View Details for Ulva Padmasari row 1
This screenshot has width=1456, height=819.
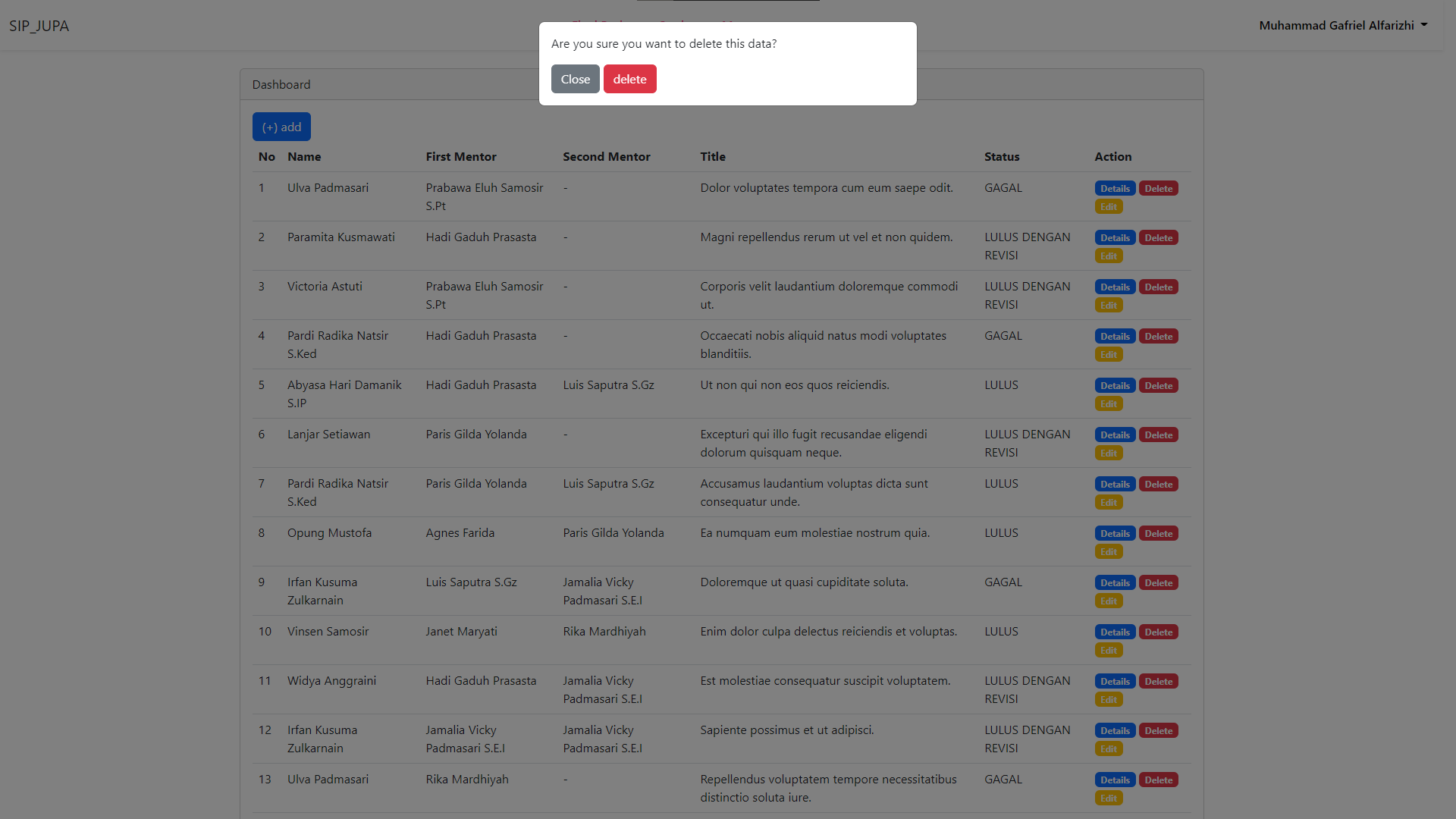coord(1114,187)
